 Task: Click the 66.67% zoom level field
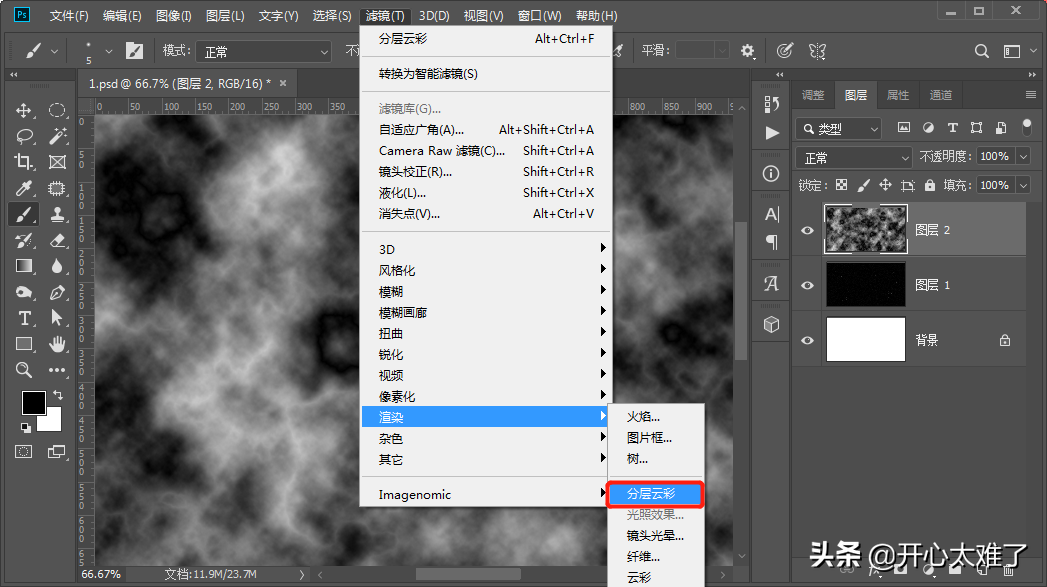coord(101,574)
